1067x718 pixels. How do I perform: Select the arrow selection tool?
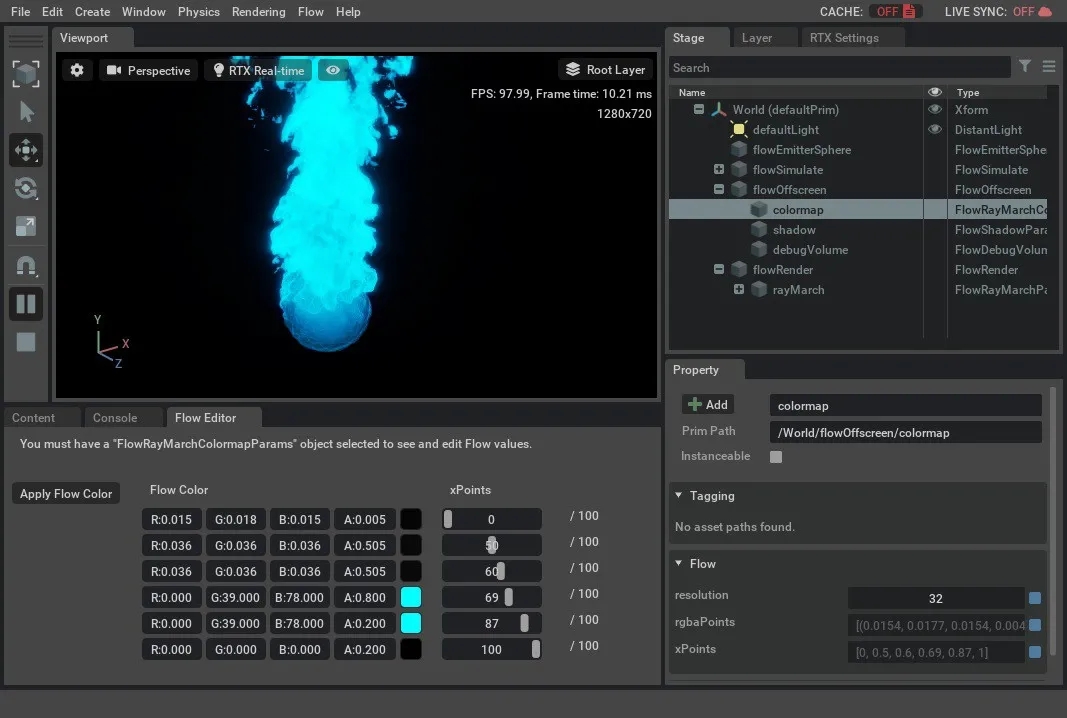coord(26,112)
